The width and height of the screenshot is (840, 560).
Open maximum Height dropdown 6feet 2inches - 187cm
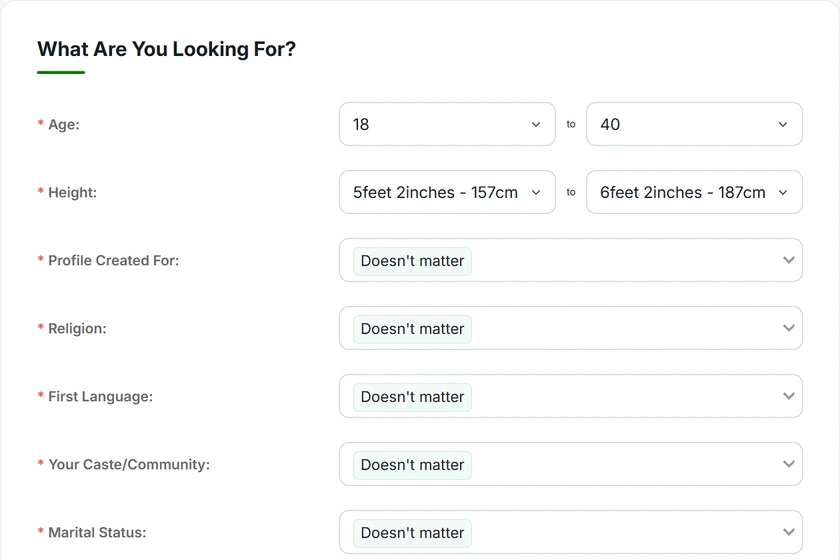click(x=694, y=192)
